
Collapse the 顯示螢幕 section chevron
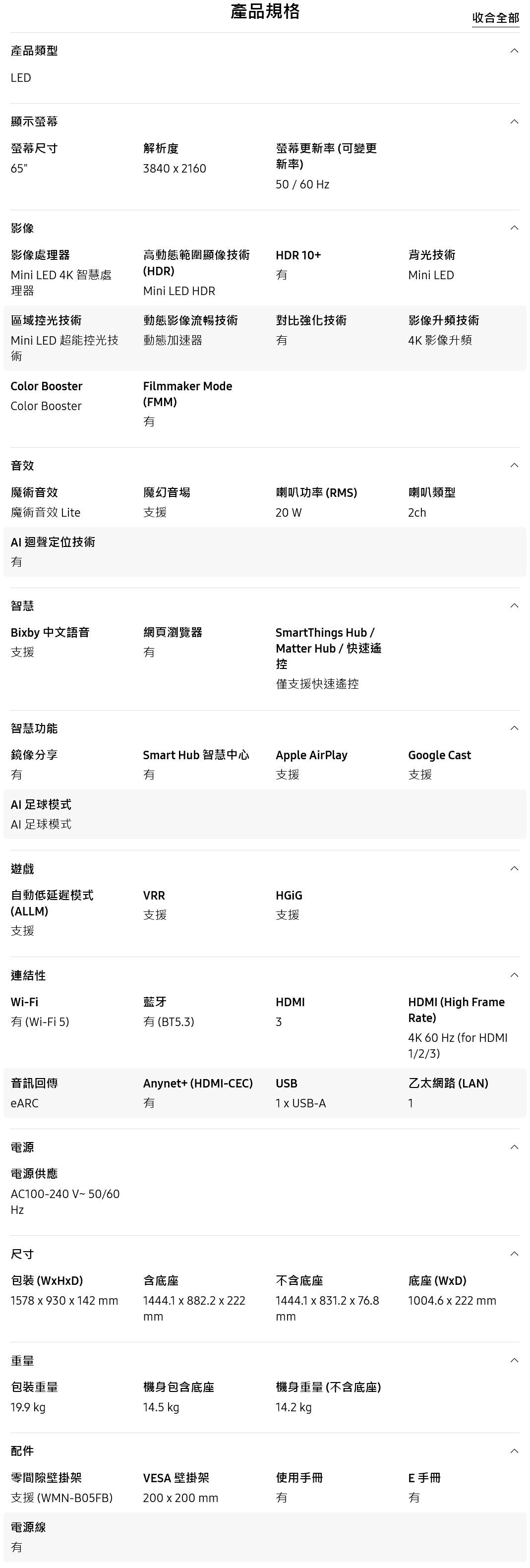click(x=514, y=121)
